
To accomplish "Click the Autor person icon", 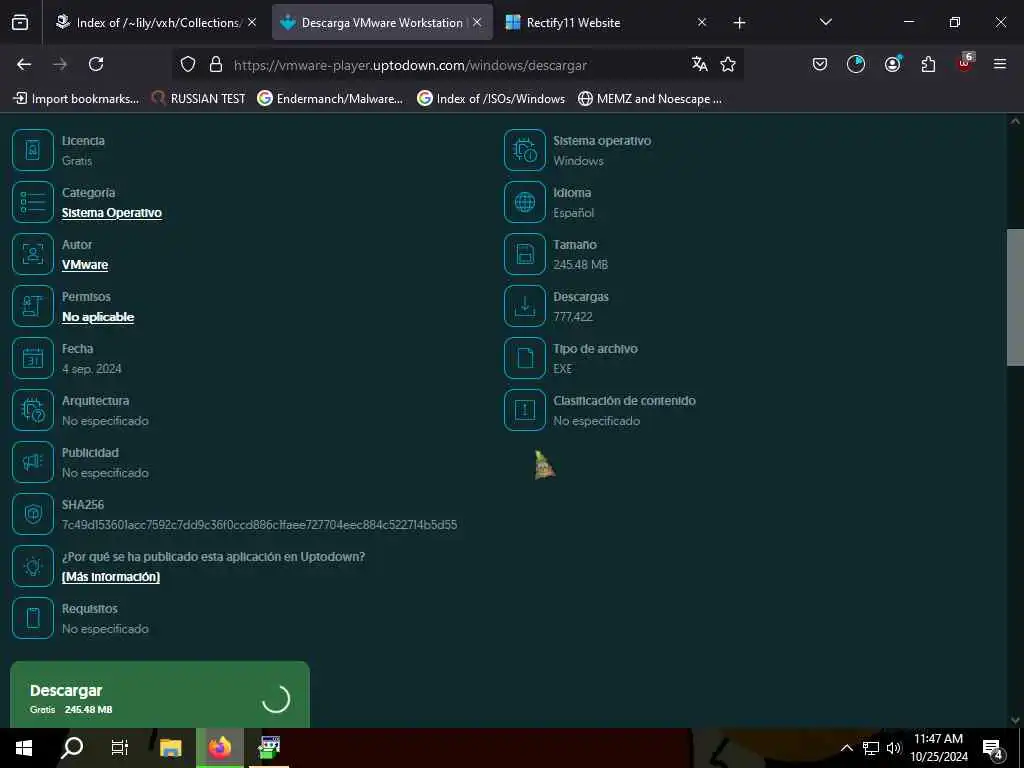I will [33, 254].
